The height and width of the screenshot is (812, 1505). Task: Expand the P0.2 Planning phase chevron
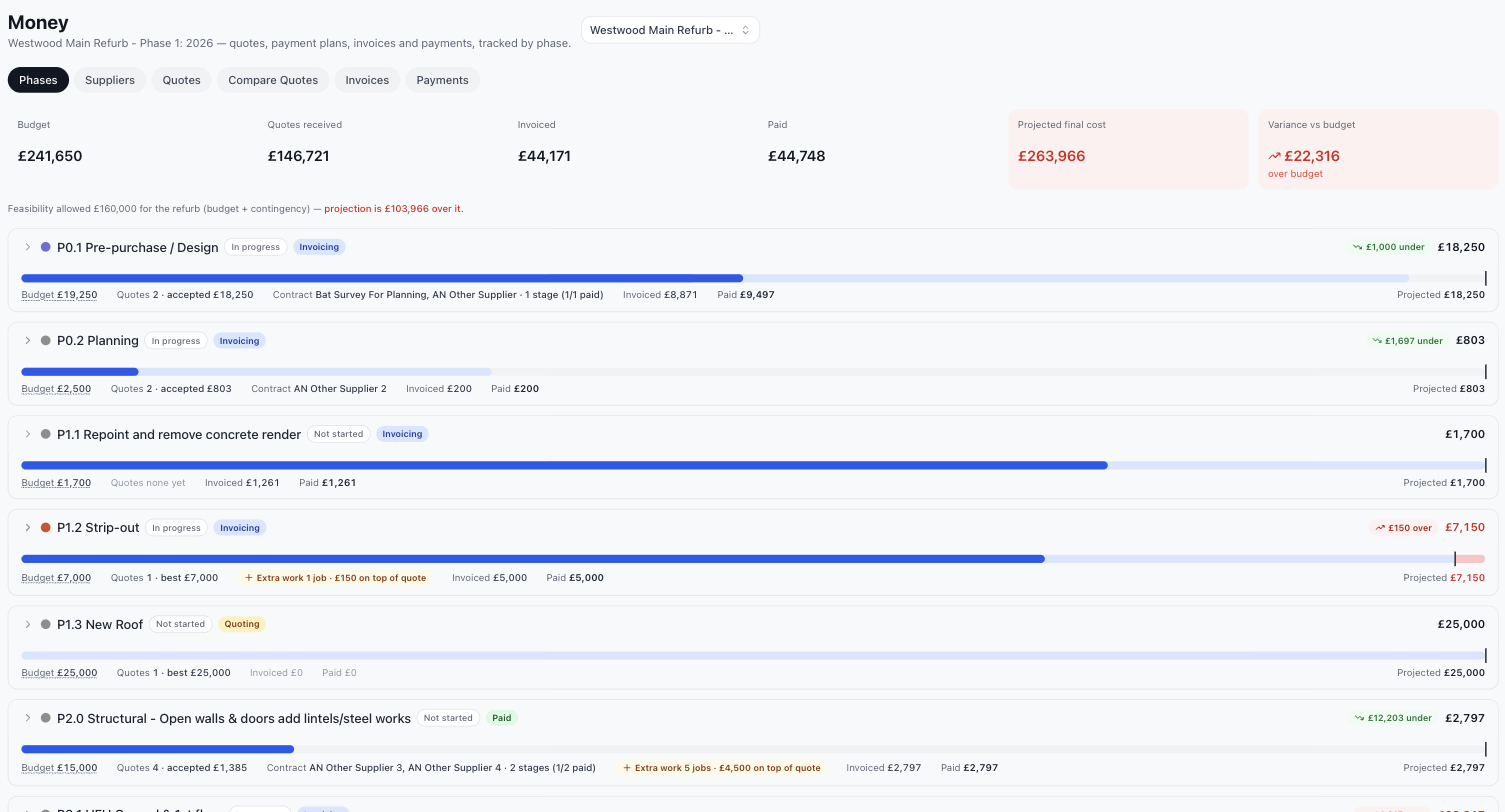click(28, 341)
